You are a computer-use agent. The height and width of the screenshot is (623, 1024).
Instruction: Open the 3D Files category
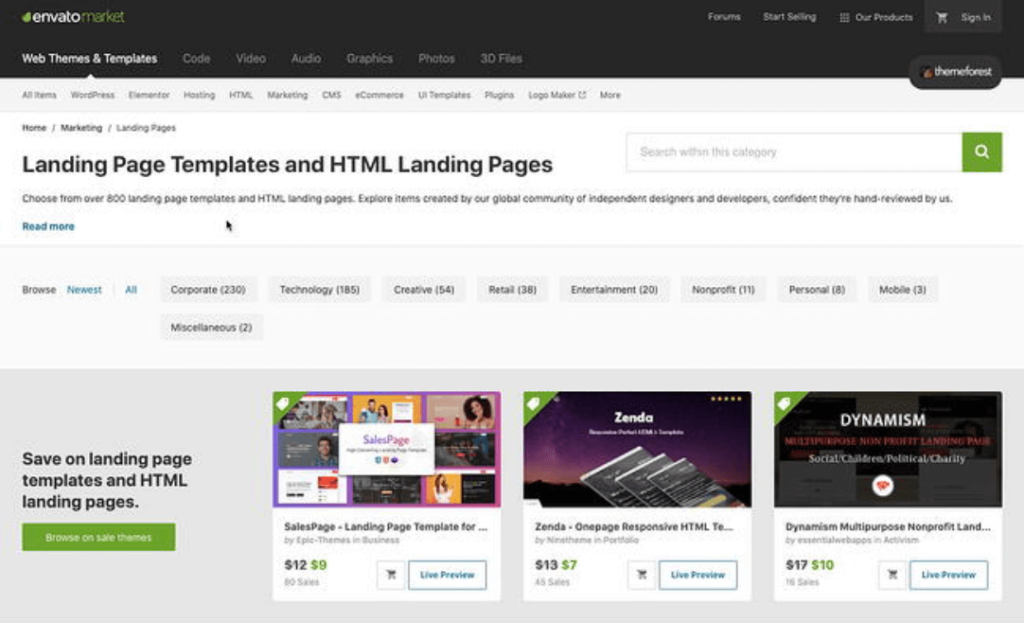501,59
